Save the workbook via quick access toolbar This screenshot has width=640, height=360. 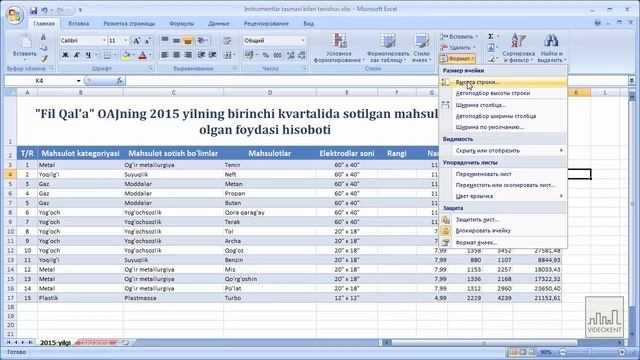click(34, 10)
